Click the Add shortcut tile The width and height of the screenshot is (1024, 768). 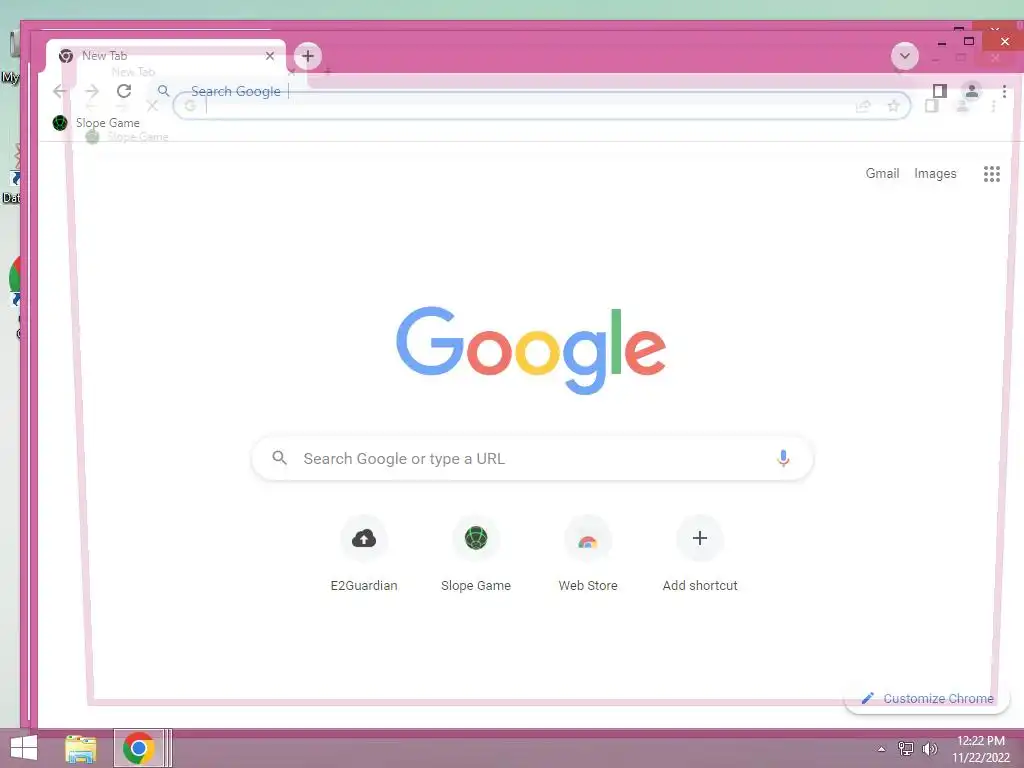pyautogui.click(x=700, y=552)
